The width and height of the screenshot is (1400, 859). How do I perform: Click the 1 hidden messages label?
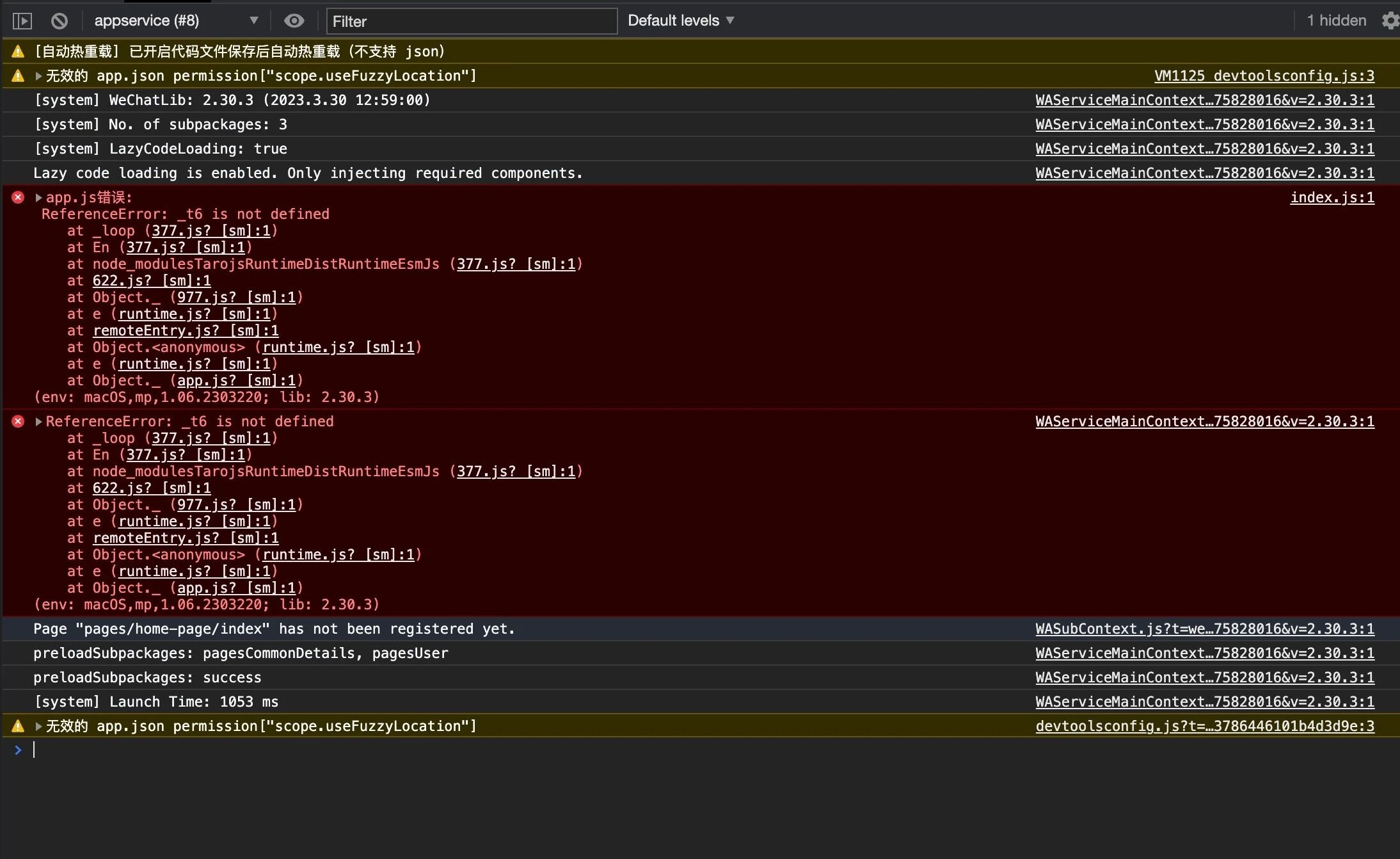pos(1336,20)
